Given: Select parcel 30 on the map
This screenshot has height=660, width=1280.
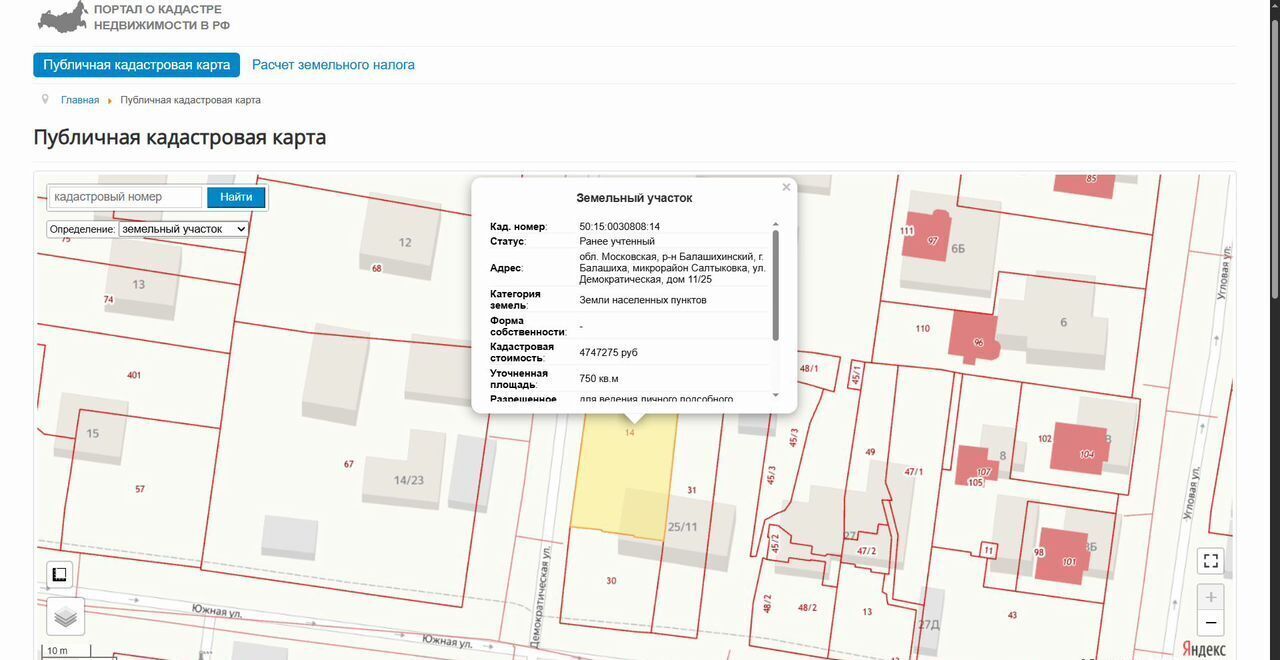Looking at the screenshot, I should (611, 581).
